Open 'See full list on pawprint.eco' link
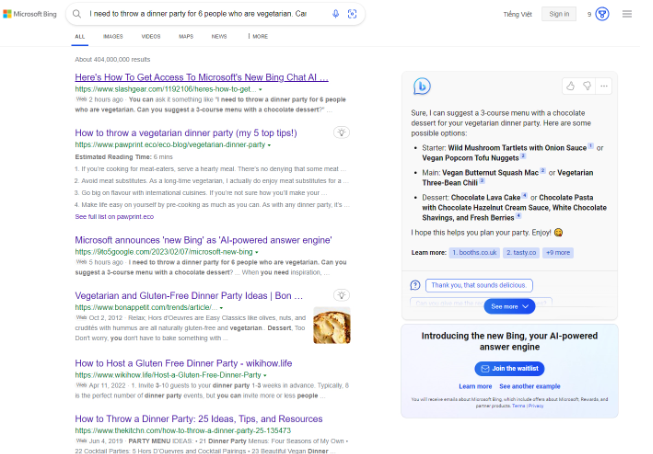Image resolution: width=653 pixels, height=454 pixels. point(114,216)
